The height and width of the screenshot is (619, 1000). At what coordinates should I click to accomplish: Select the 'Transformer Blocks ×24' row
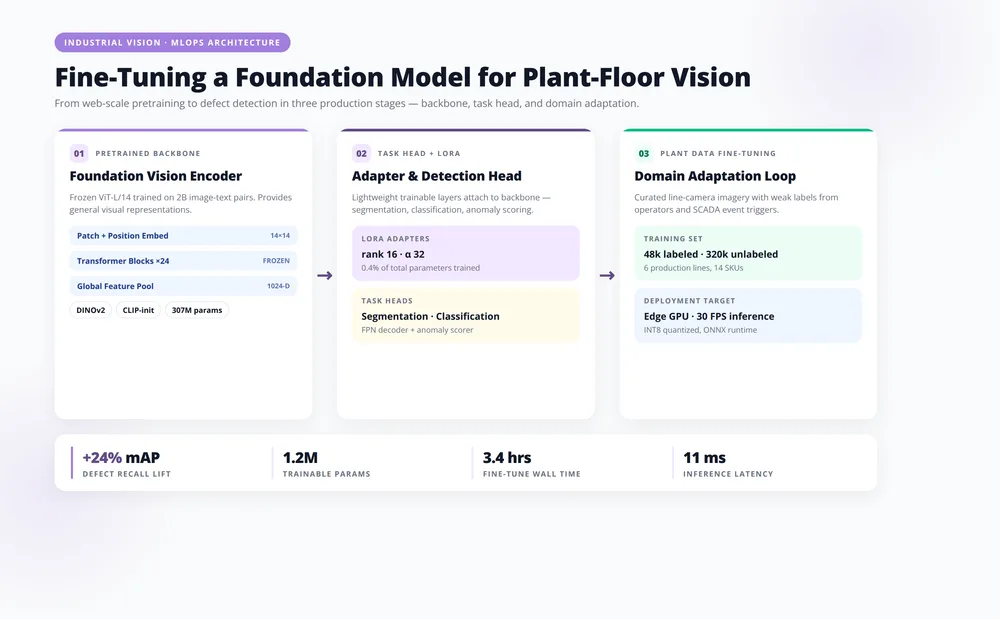(x=183, y=261)
